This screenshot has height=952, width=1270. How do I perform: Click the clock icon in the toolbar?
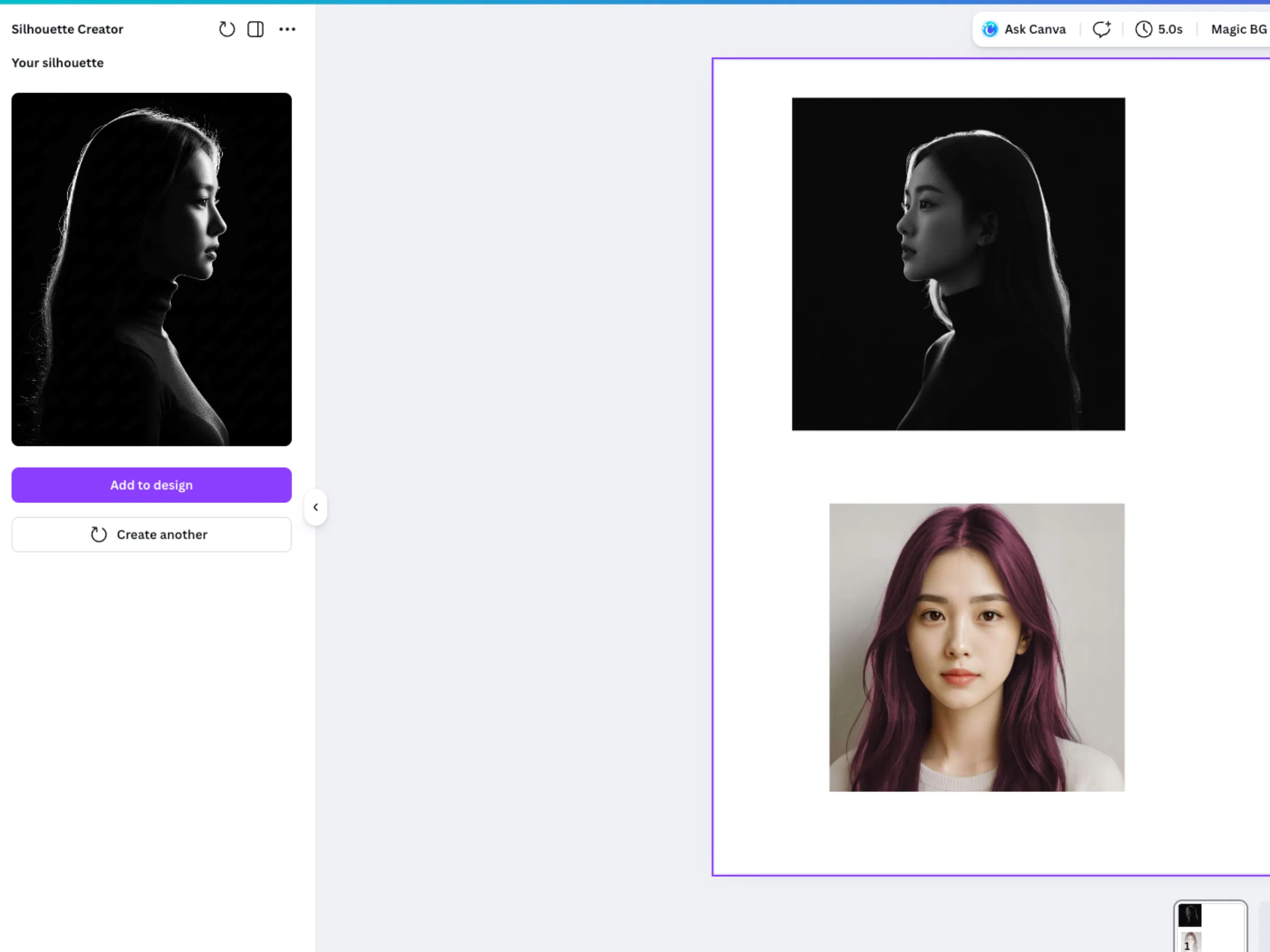tap(1144, 29)
